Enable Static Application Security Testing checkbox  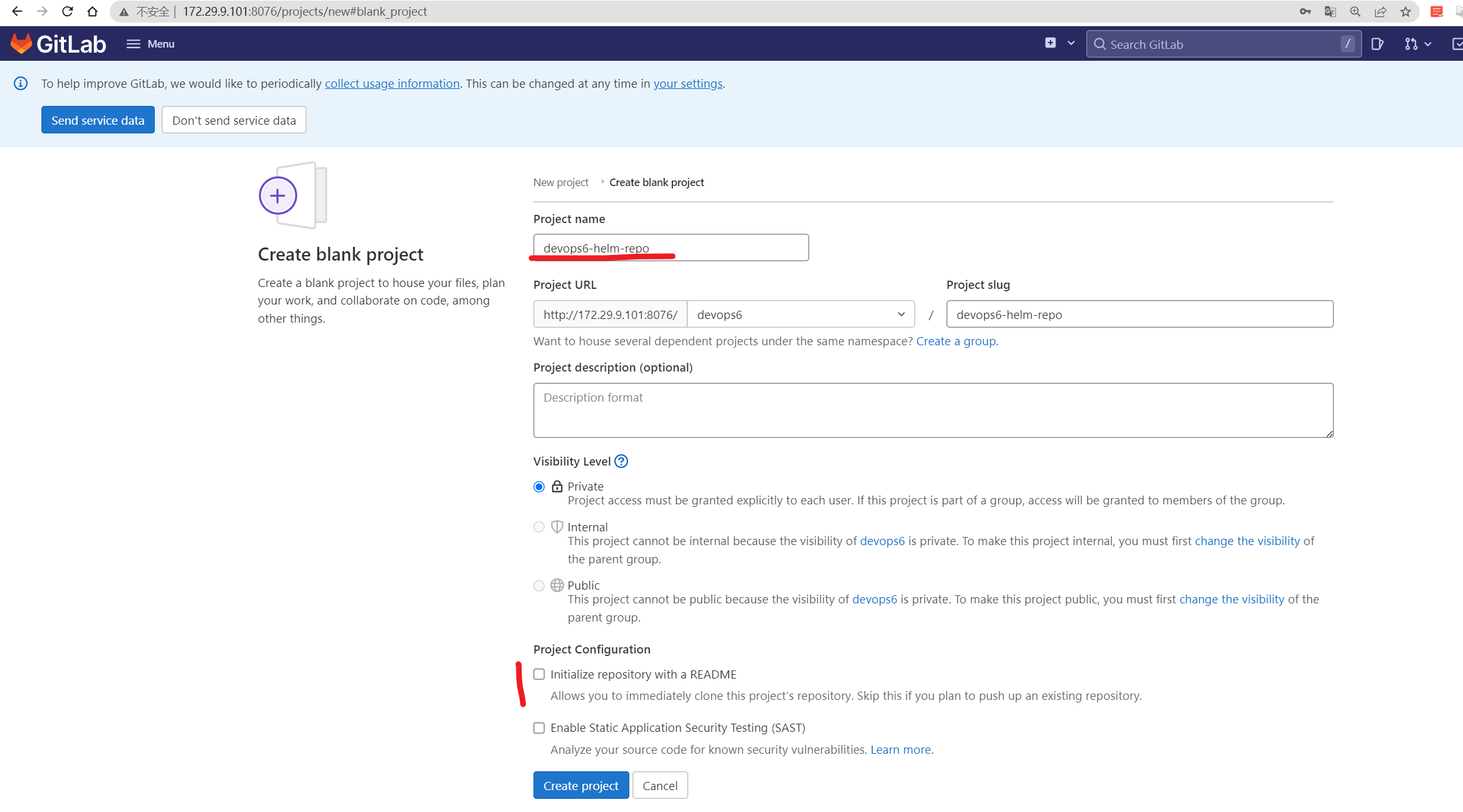point(539,728)
